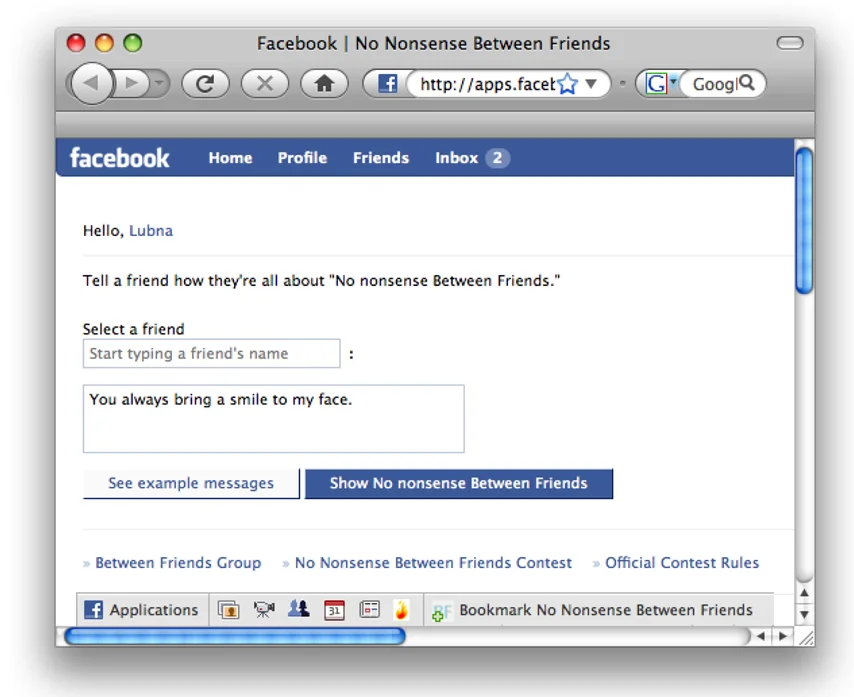Open the back/forward history dropdown arrow
This screenshot has width=854, height=697.
(x=159, y=83)
